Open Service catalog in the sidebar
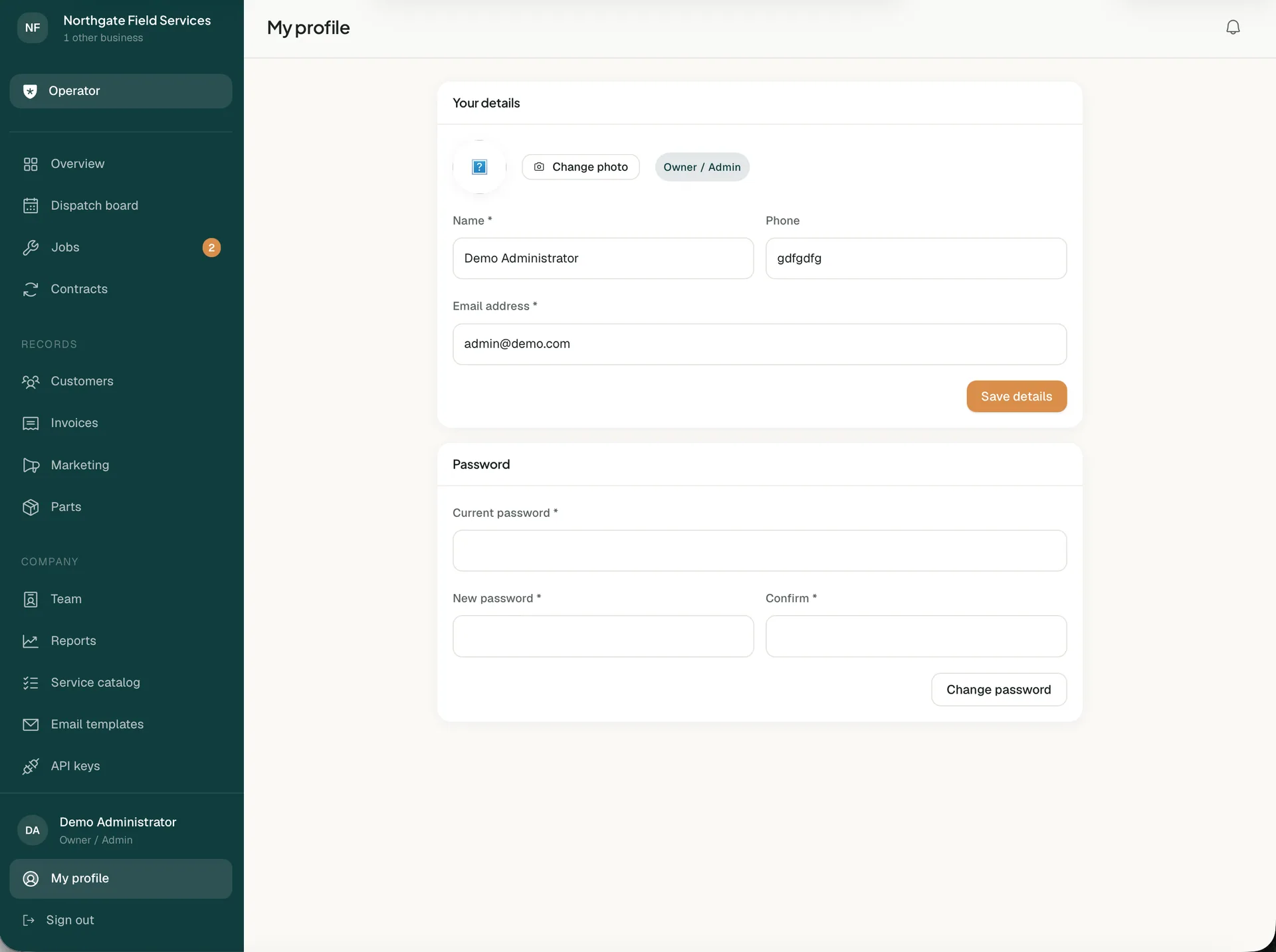 121,684
